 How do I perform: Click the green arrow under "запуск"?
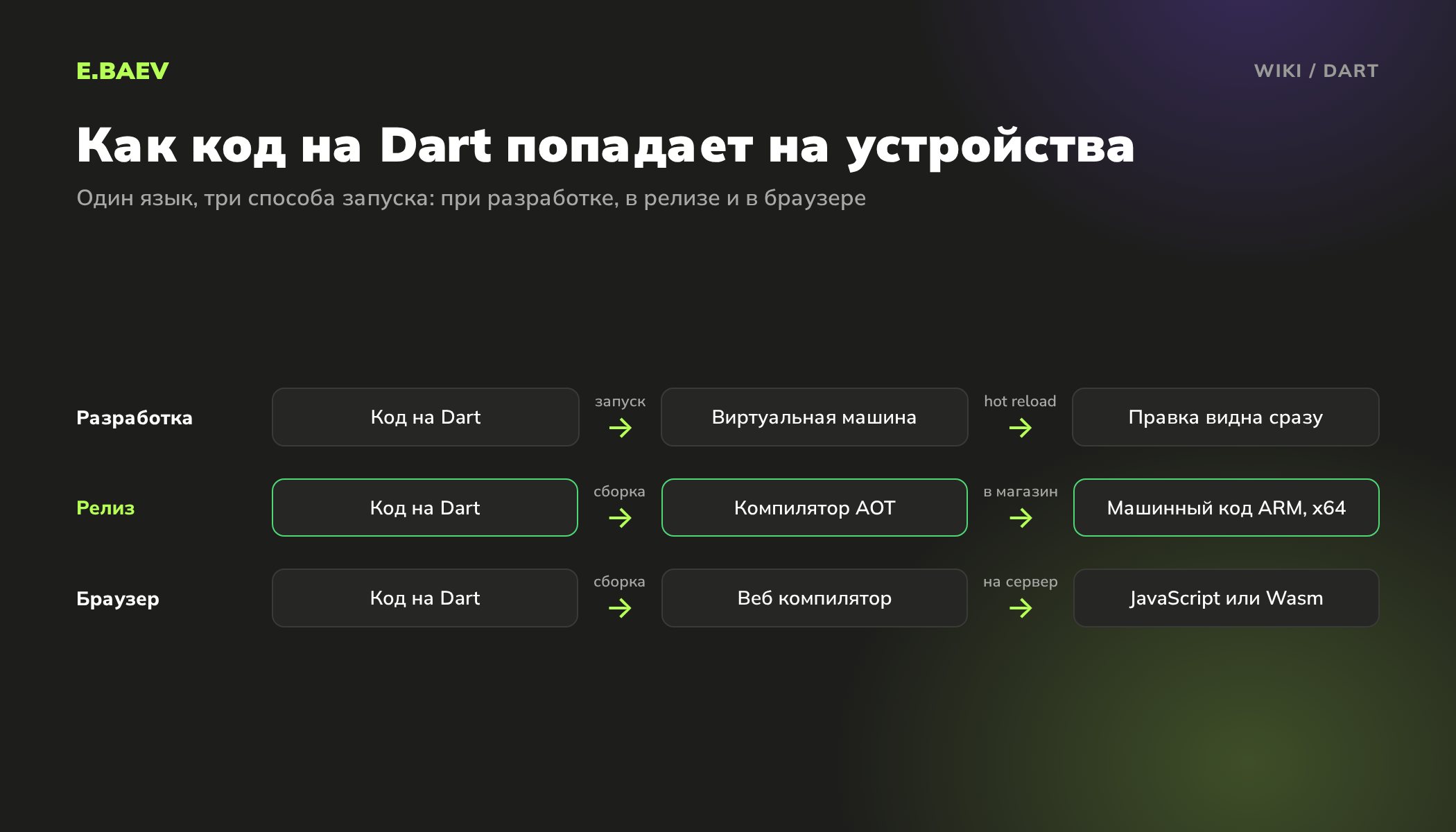(x=621, y=428)
